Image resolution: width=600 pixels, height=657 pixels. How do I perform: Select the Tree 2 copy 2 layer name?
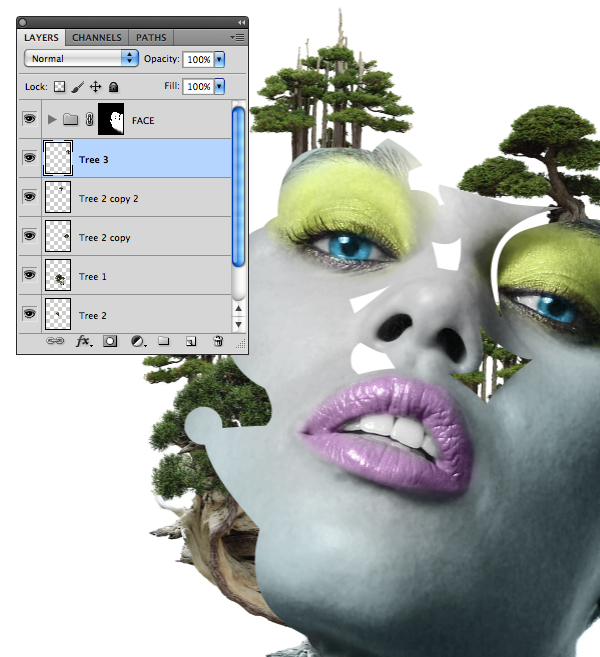pyautogui.click(x=109, y=199)
